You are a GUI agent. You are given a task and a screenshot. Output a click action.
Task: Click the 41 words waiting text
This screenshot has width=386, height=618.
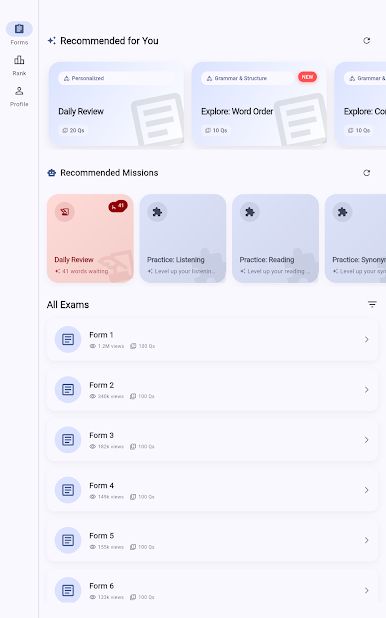[85, 271]
